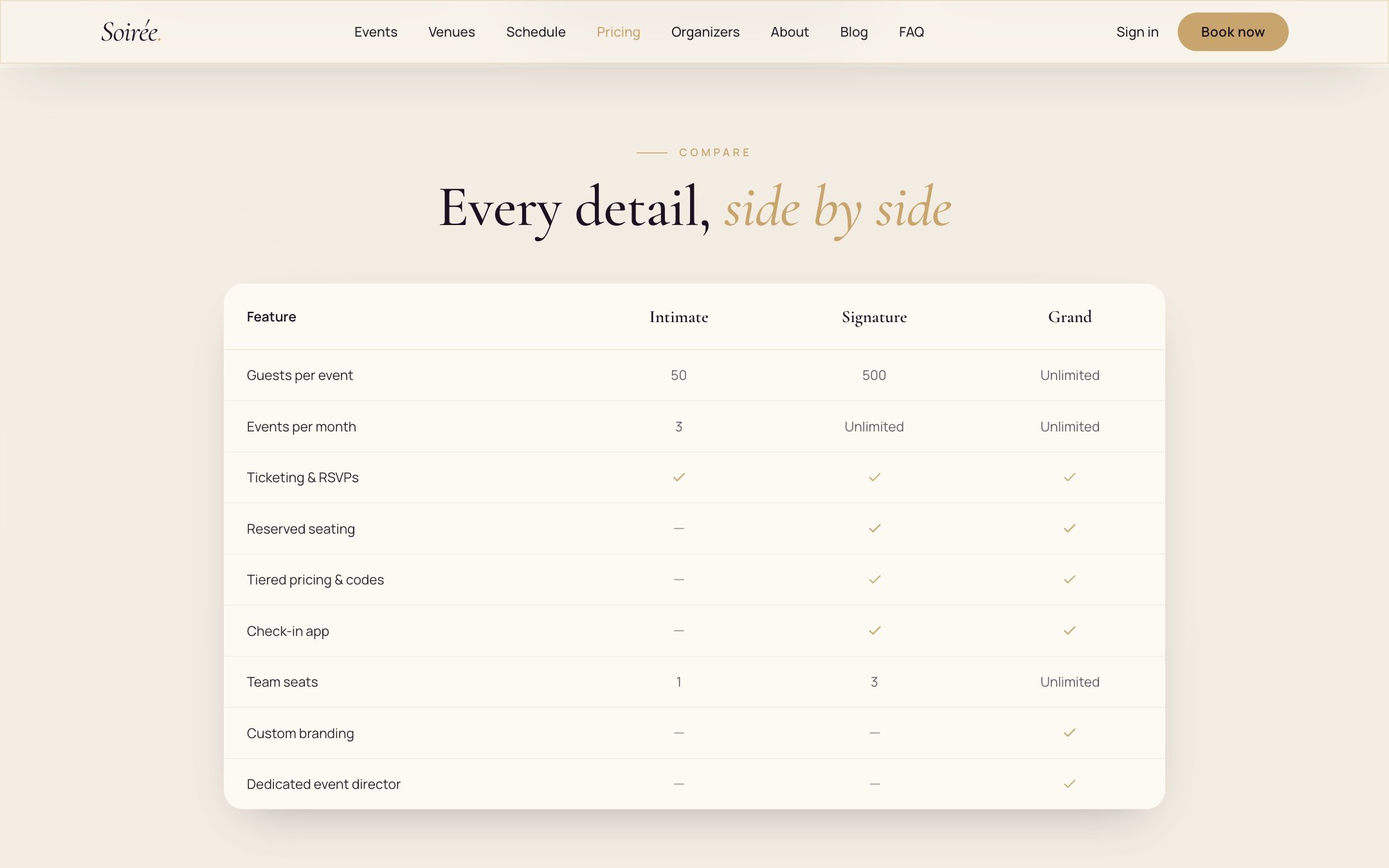The height and width of the screenshot is (868, 1389).
Task: Click the Tiered pricing checkmark under Grand
Action: click(1069, 579)
